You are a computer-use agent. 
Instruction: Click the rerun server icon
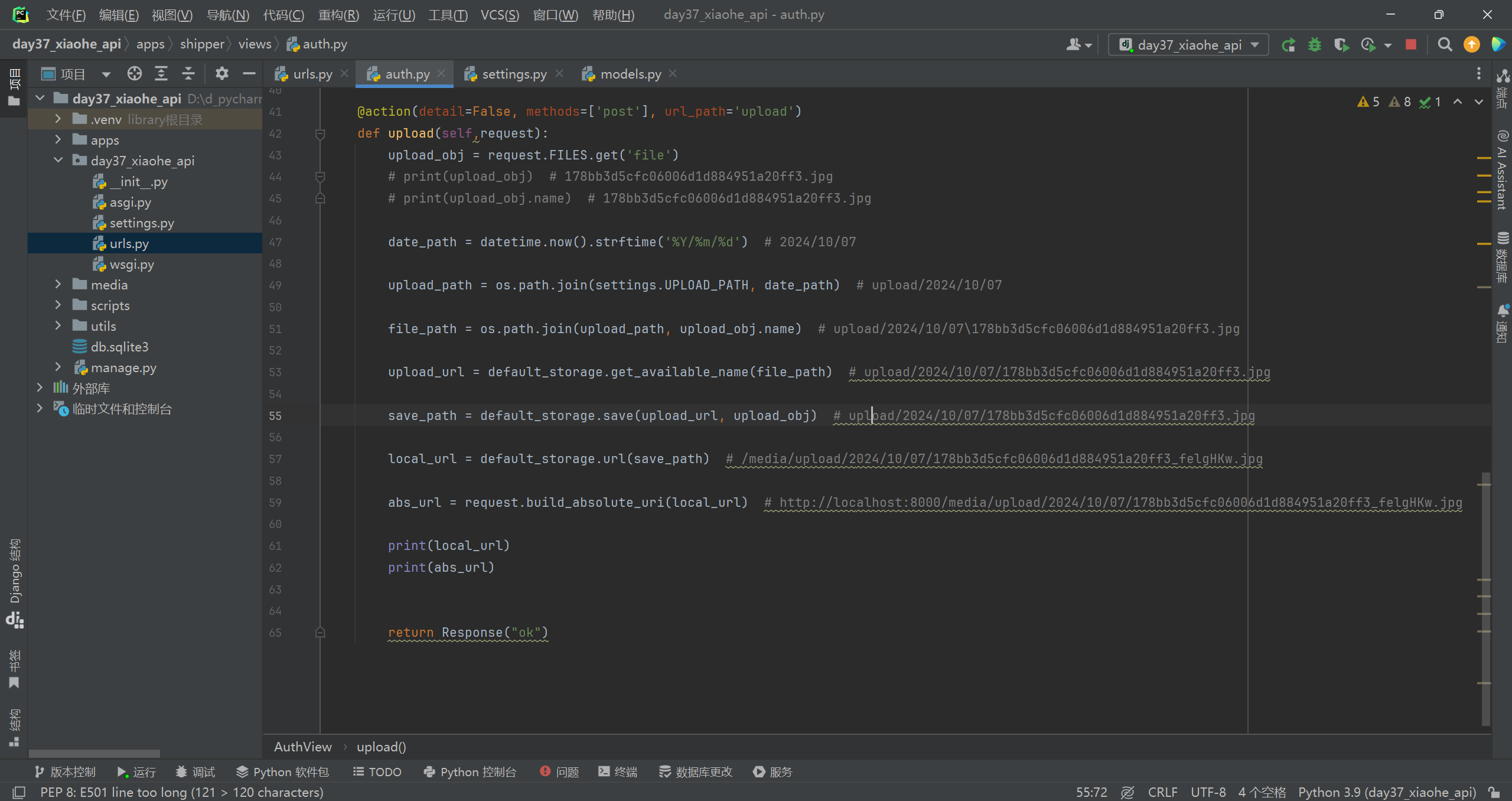[x=1288, y=45]
